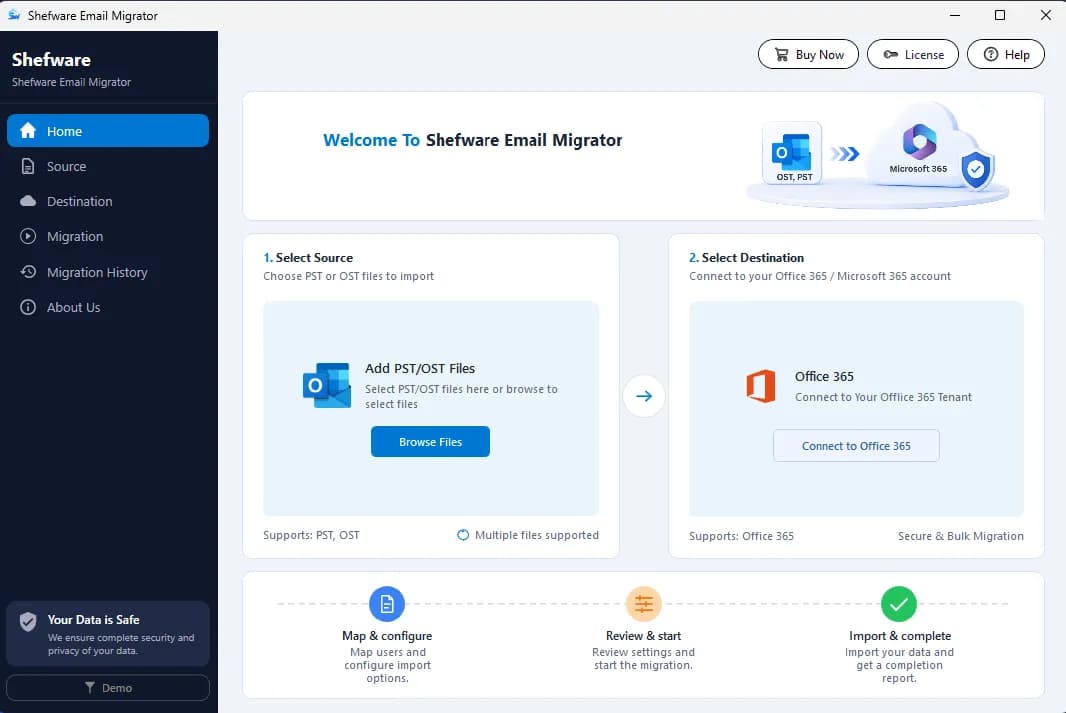Click the Migration play-circle icon
Viewport: 1066px width, 713px height.
pos(28,237)
